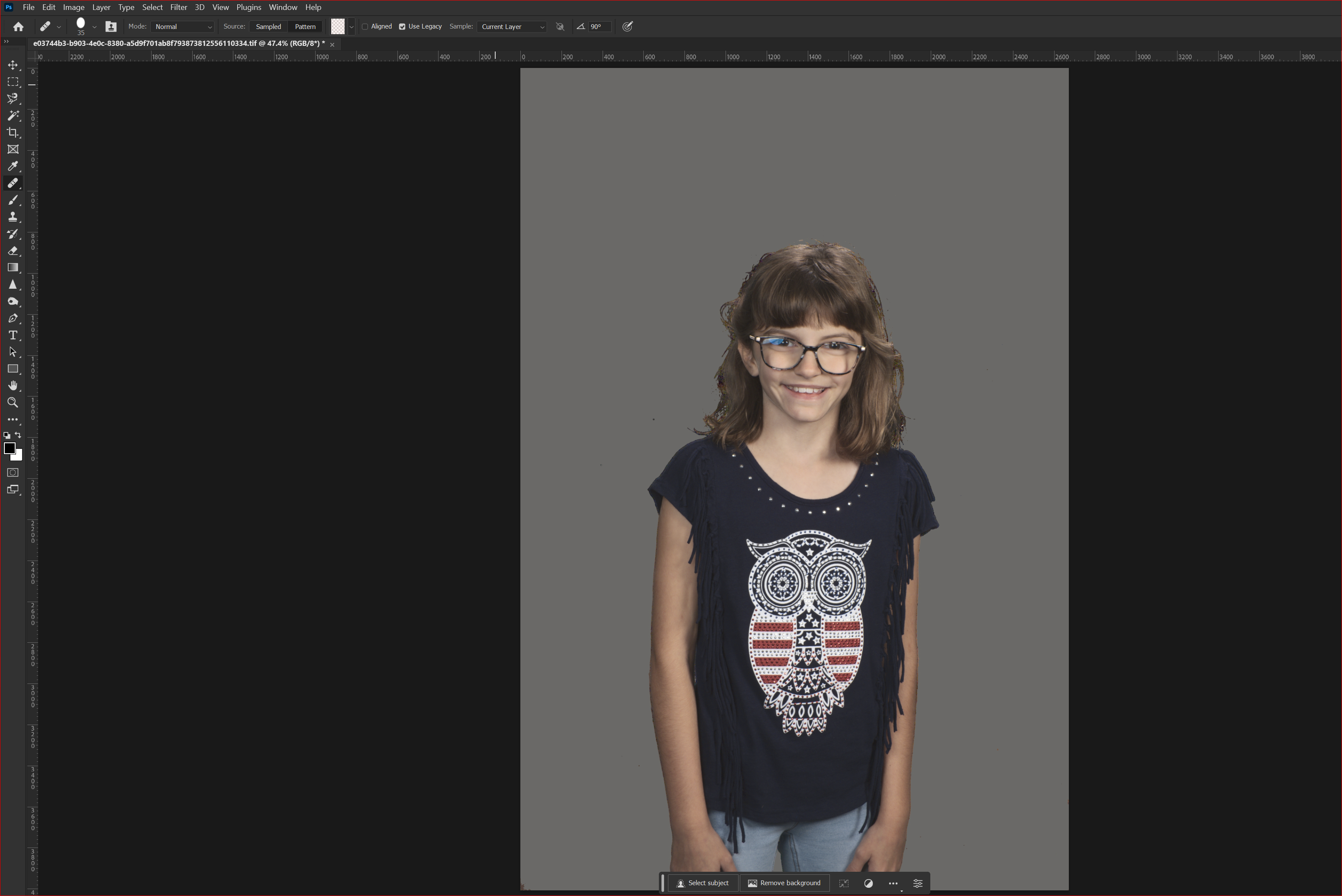Click the Remove background button
This screenshot has width=1342, height=896.
click(785, 882)
